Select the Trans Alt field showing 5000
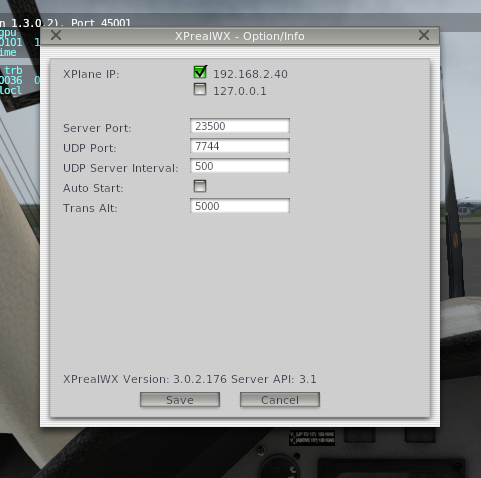 [240, 206]
